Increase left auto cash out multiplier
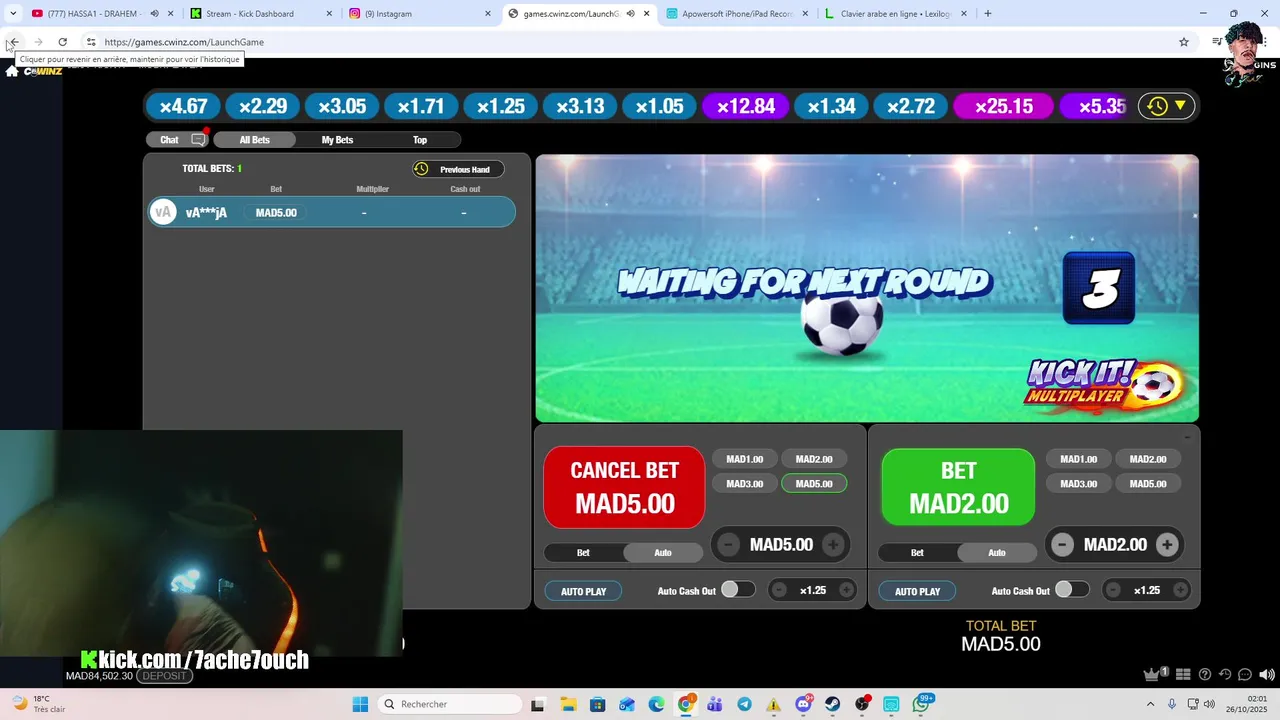 [846, 590]
